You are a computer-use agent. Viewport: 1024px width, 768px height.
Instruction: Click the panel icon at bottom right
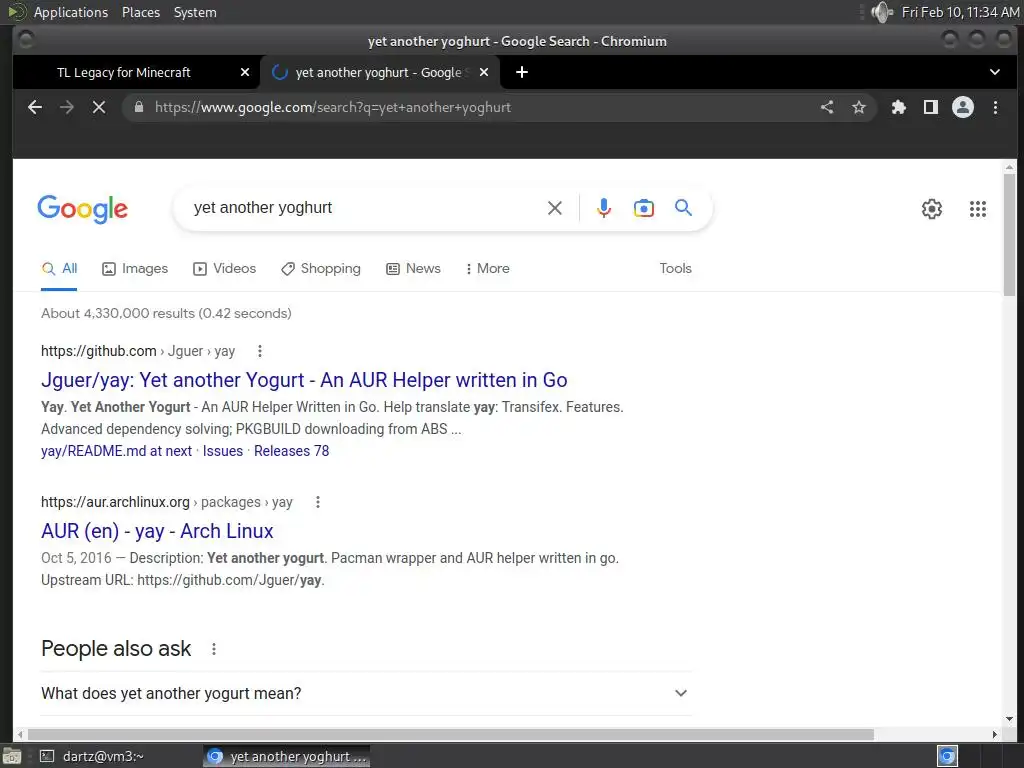coord(947,756)
